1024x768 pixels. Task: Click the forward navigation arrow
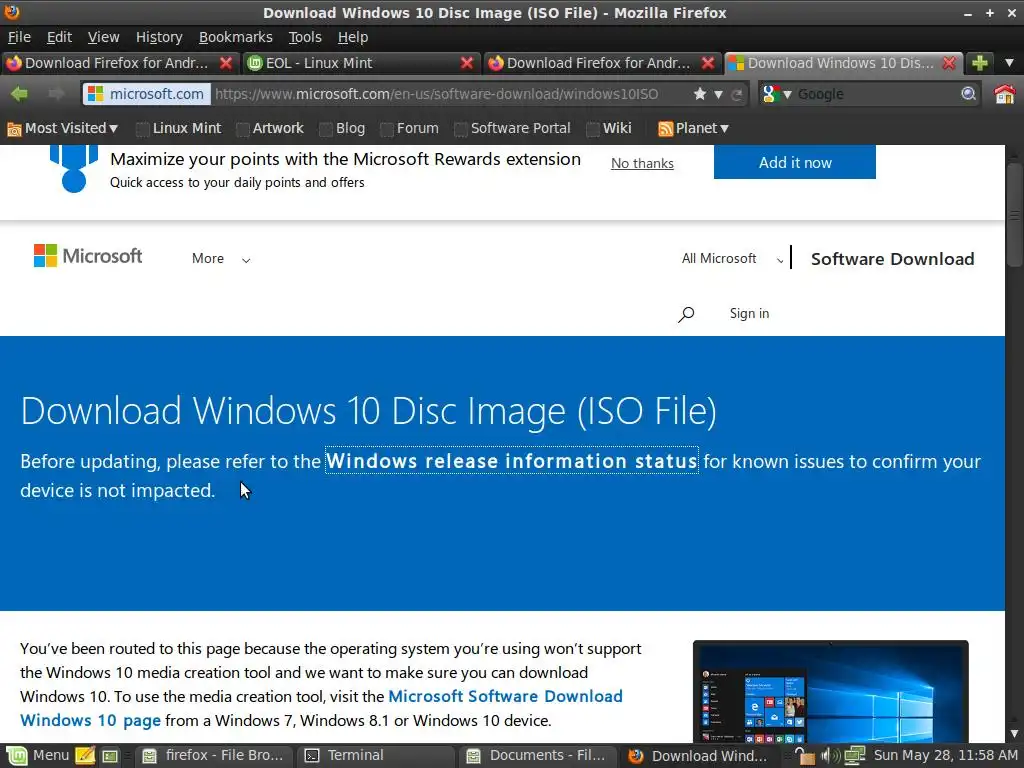(56, 94)
